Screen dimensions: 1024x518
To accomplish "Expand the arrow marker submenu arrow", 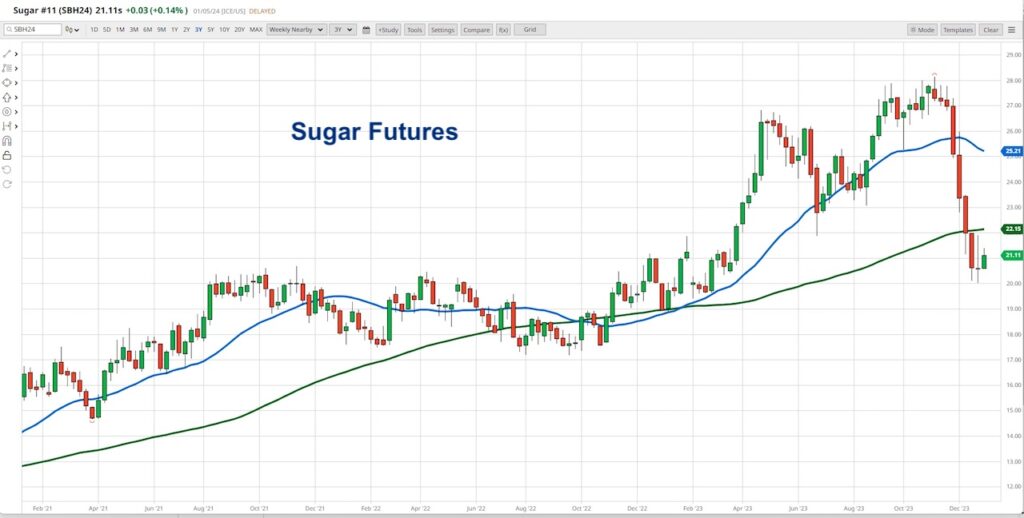I will point(16,97).
